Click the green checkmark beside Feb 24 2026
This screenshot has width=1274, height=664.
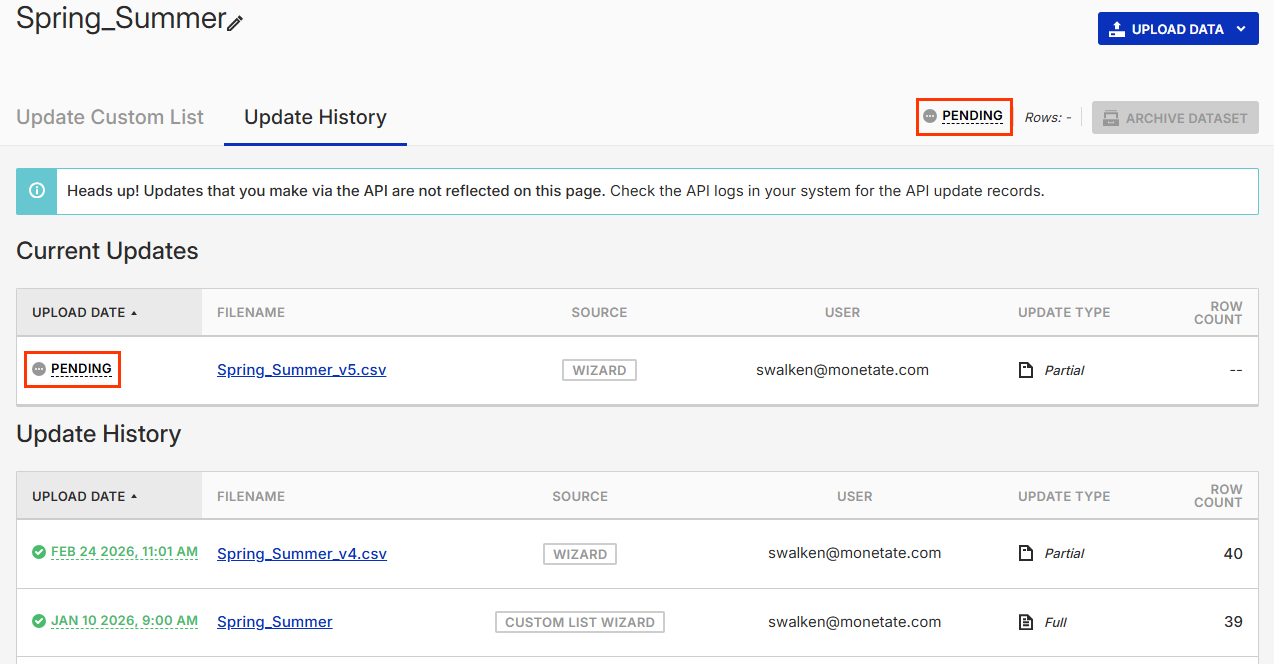39,552
